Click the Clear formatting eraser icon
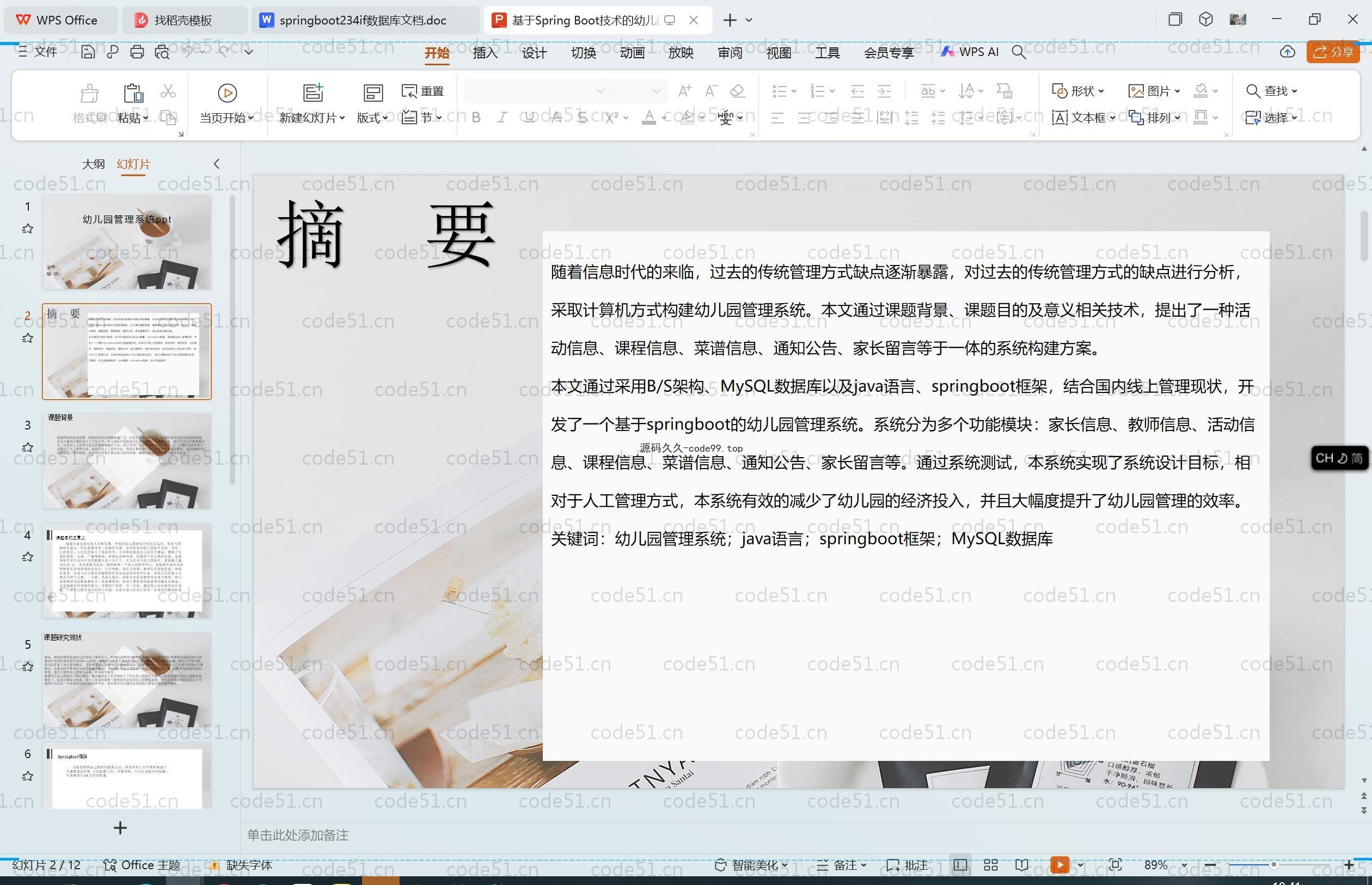The height and width of the screenshot is (885, 1372). pos(737,91)
